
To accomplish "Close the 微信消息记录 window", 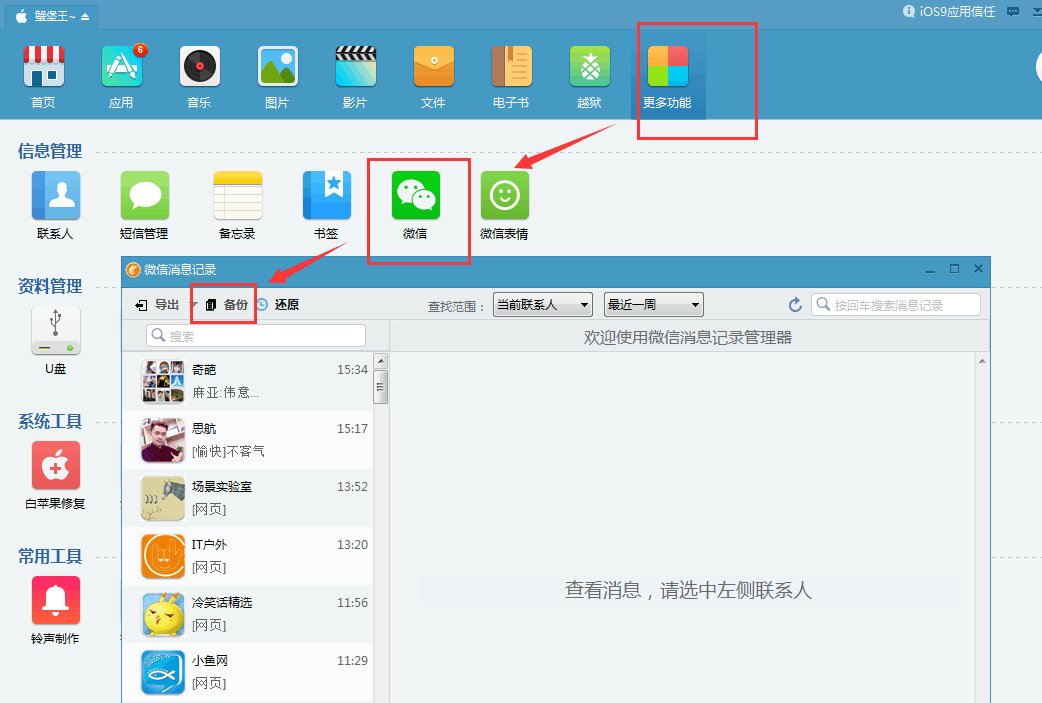I will [978, 268].
